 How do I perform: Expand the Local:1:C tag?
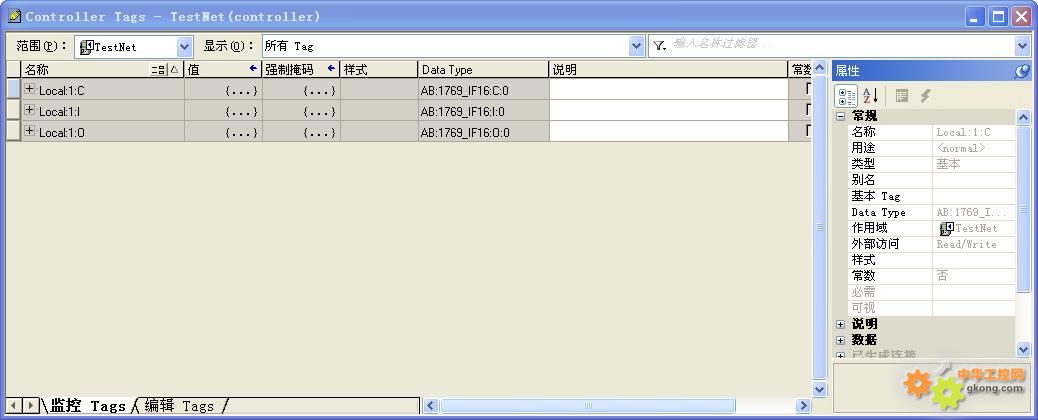click(x=30, y=90)
